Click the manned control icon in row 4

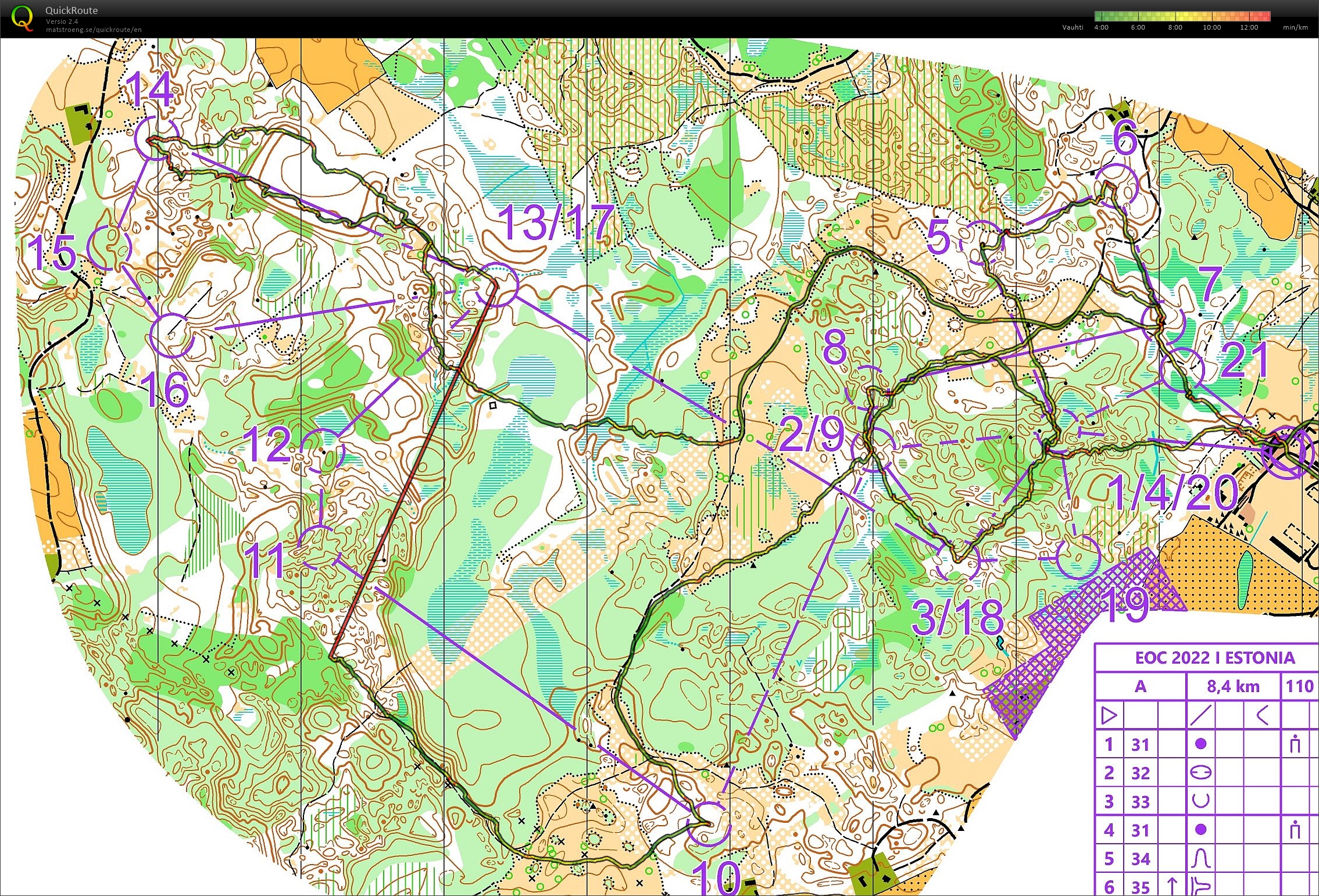1295,830
